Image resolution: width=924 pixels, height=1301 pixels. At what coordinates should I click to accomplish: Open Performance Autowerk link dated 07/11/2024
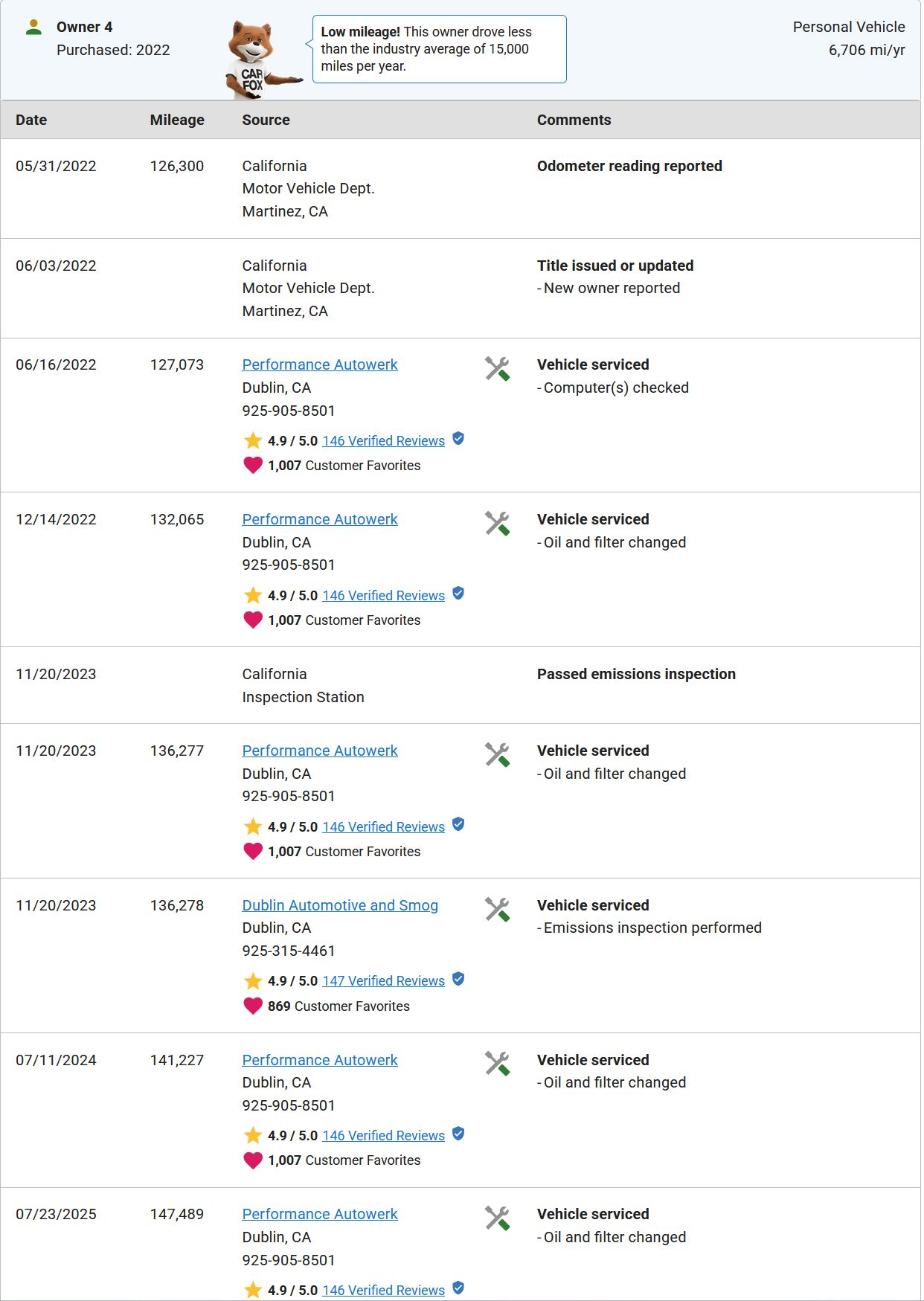pyautogui.click(x=320, y=1060)
